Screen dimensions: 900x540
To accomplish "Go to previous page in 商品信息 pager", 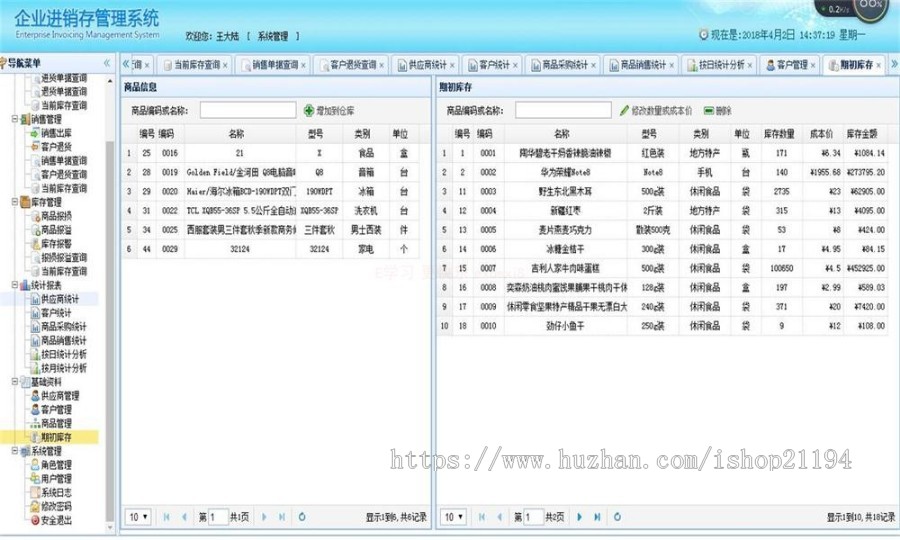I will tap(184, 517).
